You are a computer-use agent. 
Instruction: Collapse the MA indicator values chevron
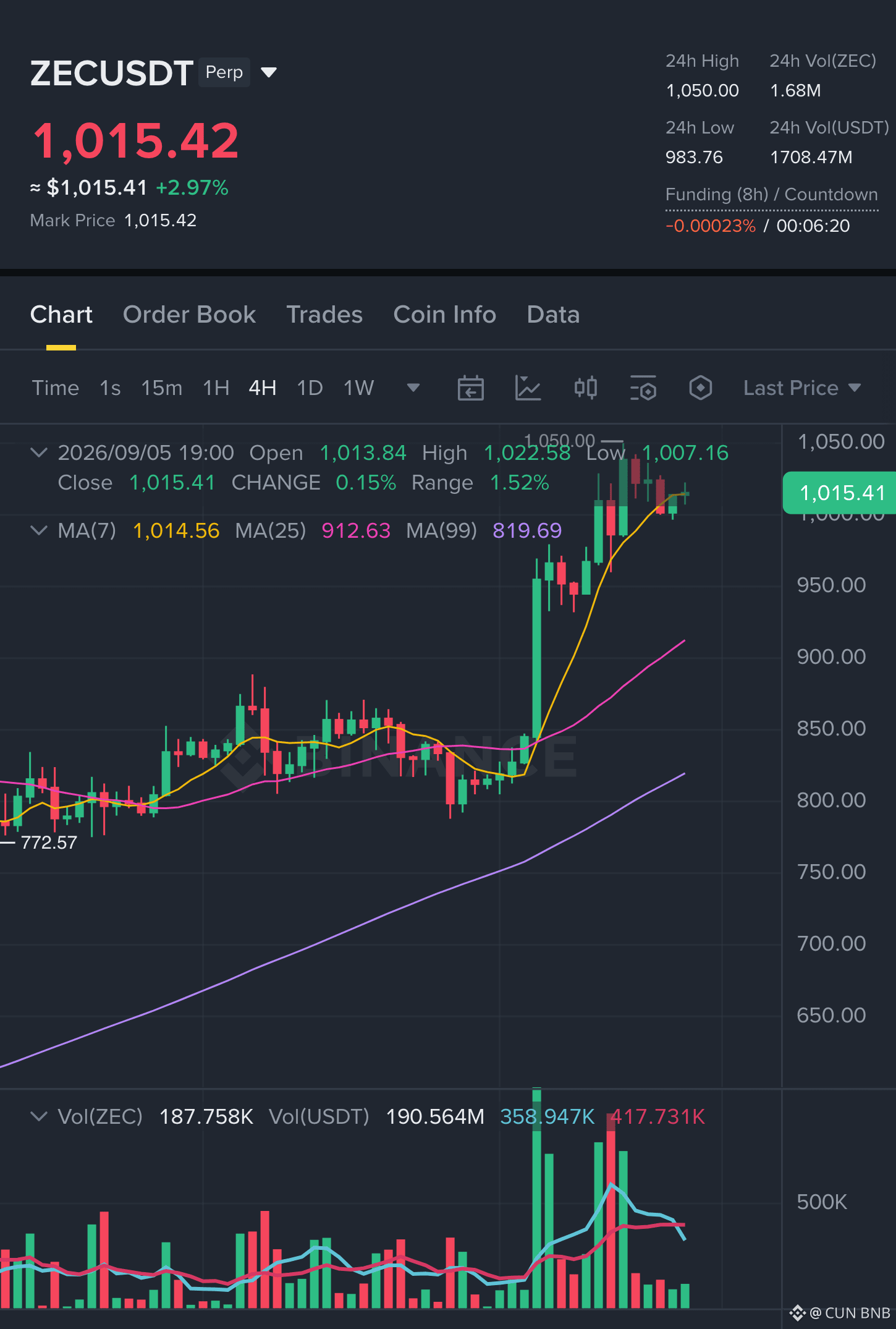(38, 530)
